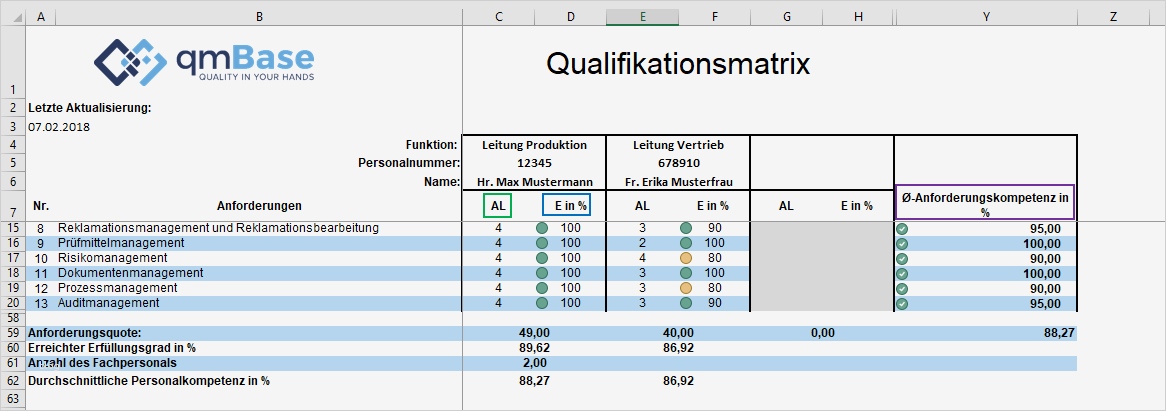
Task: Select row 20 by its row header
Action: pyautogui.click(x=12, y=303)
